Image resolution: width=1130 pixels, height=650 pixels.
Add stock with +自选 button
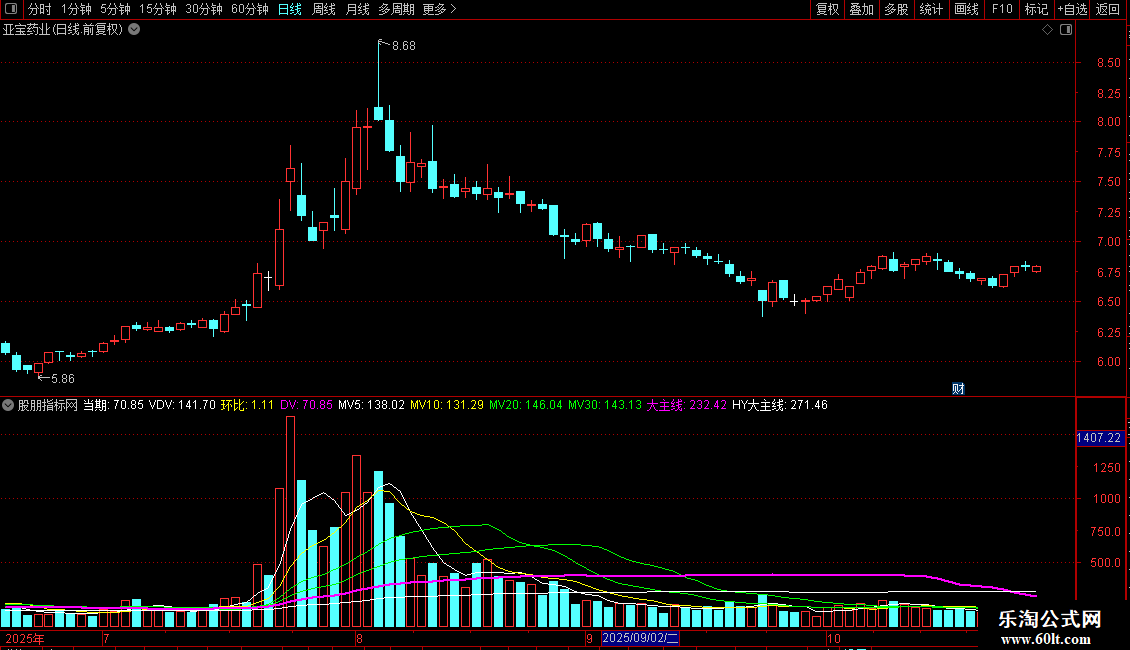(x=1072, y=9)
